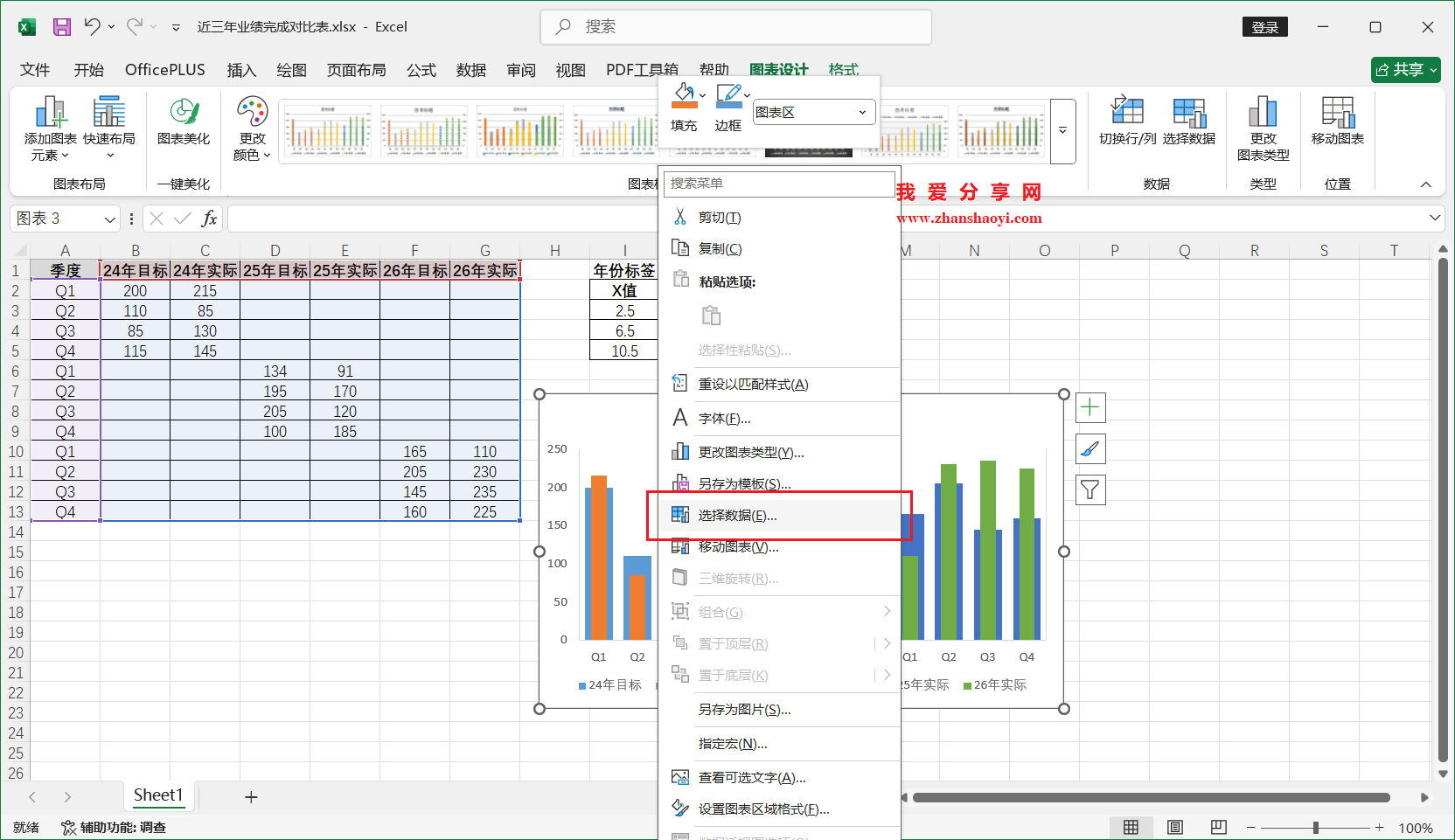1455x840 pixels.
Task: Open Add Chart Element (添加图表元素)
Action: coord(51,128)
